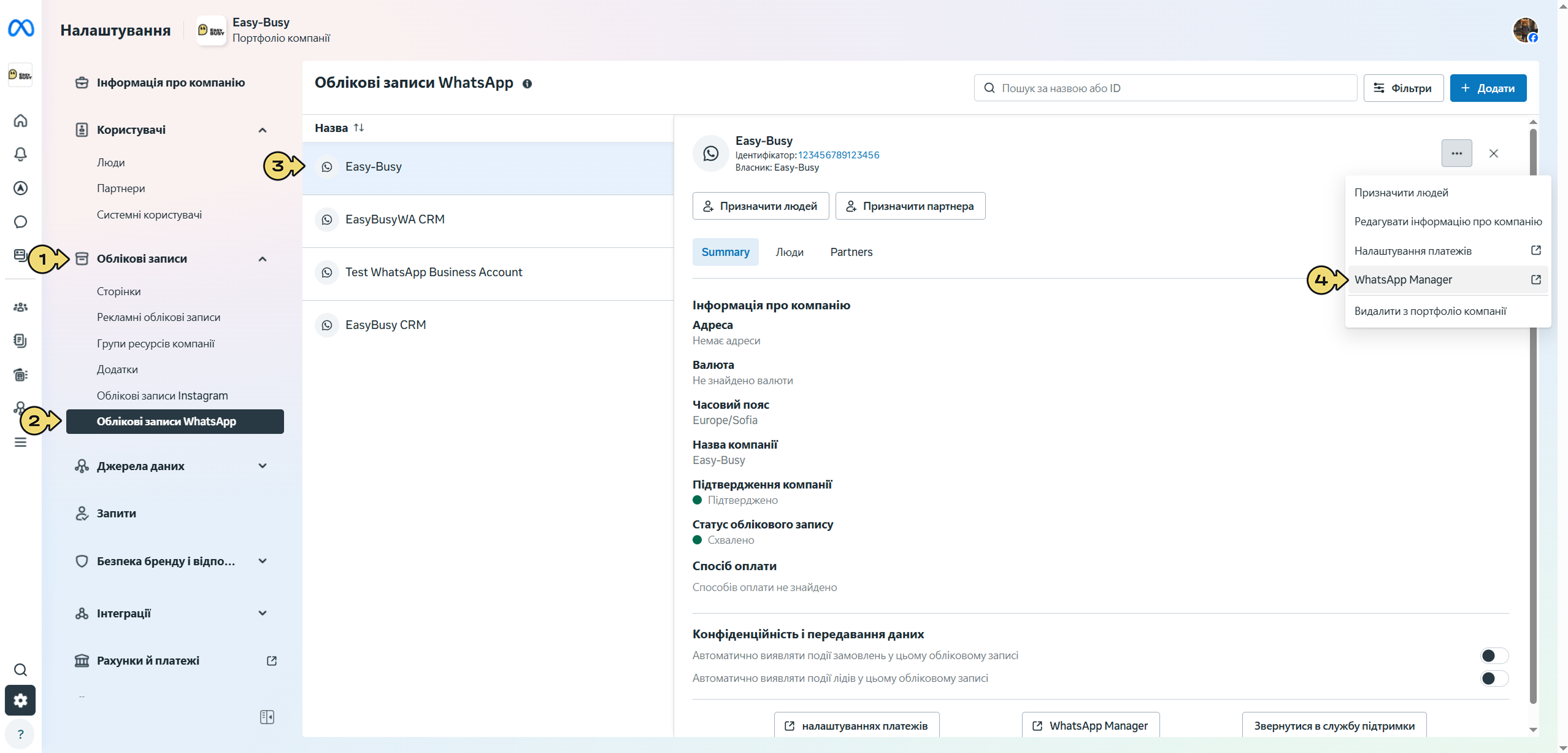Click the Додати button
The image size is (1568, 753).
coord(1488,88)
